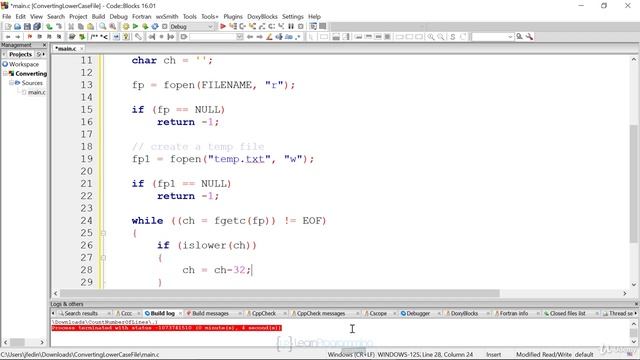The image size is (640, 360).
Task: Click the Break debugger pause icon
Action: pos(291,27)
